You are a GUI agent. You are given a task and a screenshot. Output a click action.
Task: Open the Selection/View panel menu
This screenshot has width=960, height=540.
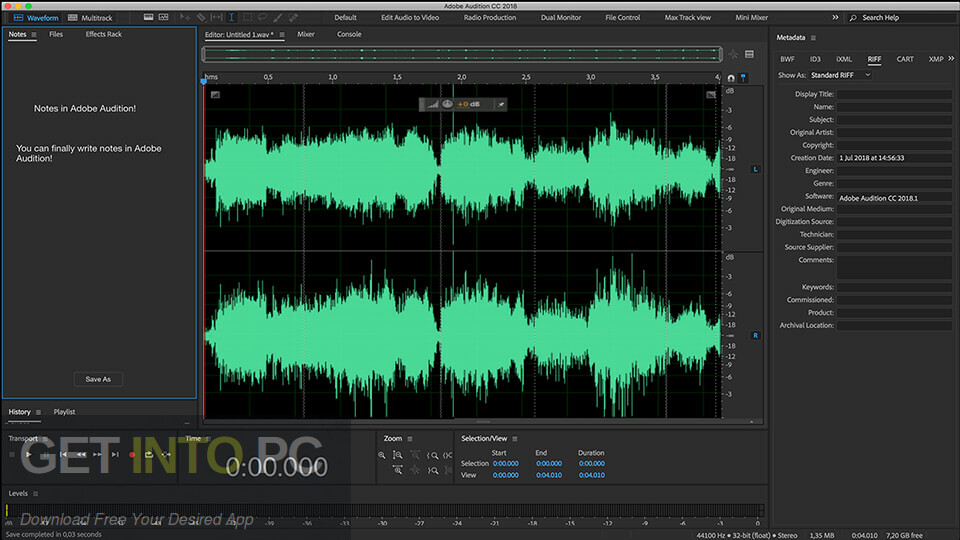click(515, 439)
